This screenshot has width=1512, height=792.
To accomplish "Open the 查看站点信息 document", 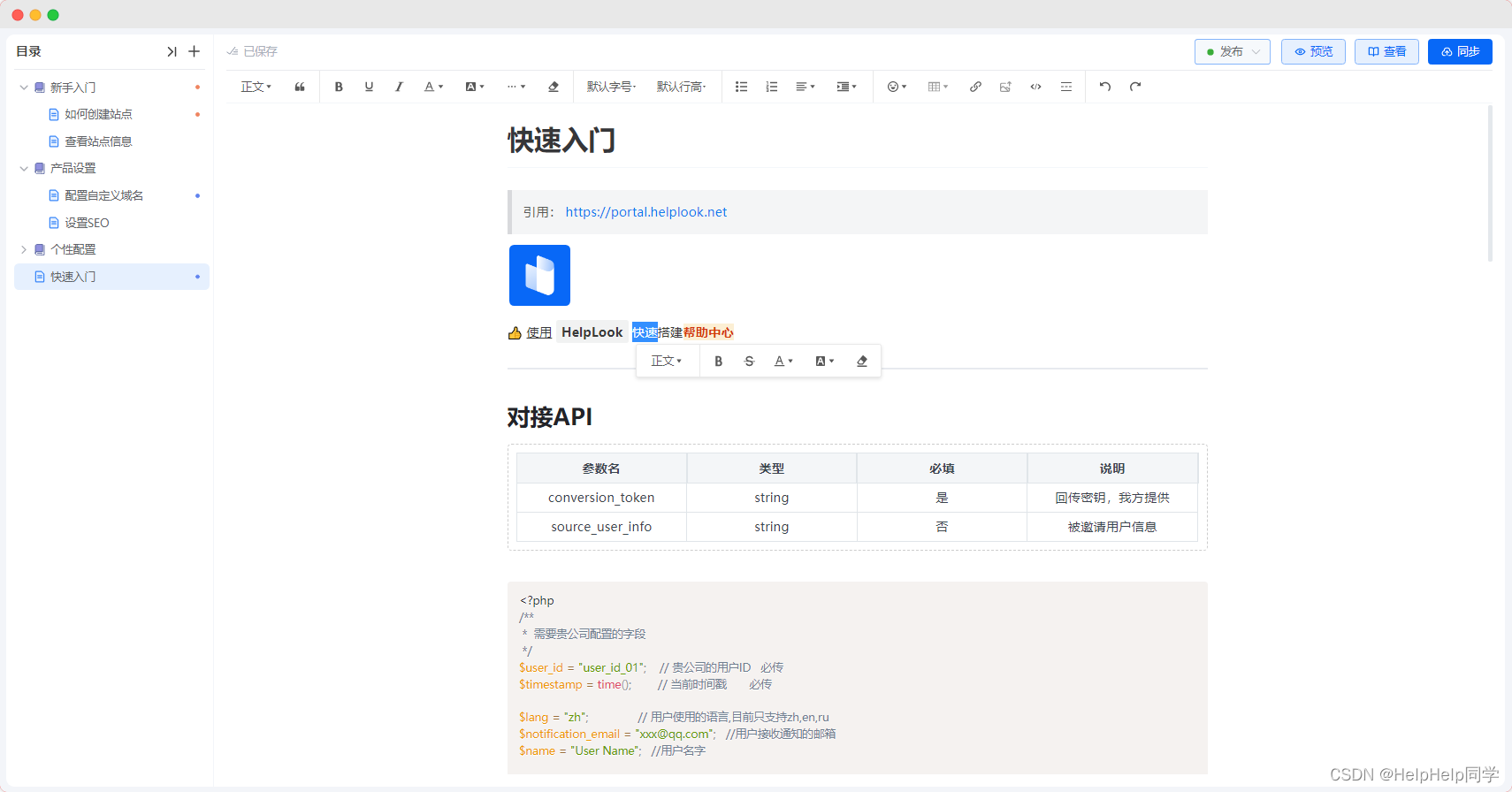I will 98,141.
